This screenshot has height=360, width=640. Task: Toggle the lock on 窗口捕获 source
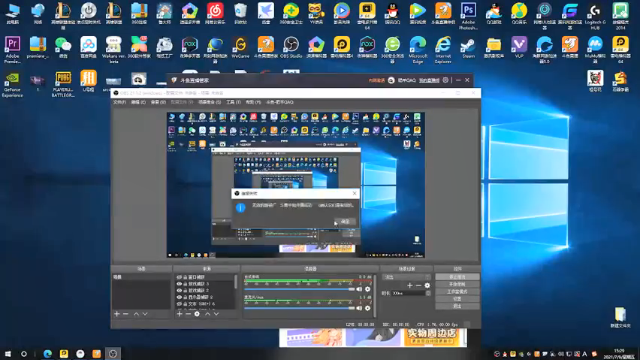point(185,277)
